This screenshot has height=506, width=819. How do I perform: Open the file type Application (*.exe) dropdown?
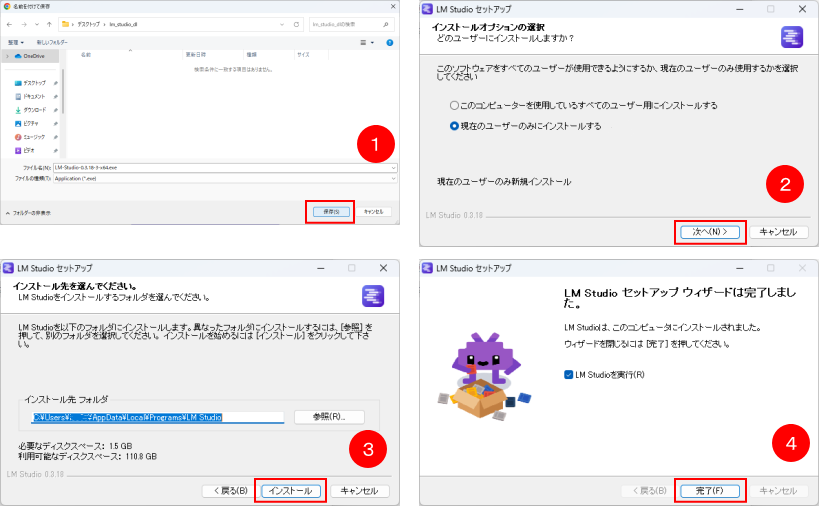coord(225,179)
